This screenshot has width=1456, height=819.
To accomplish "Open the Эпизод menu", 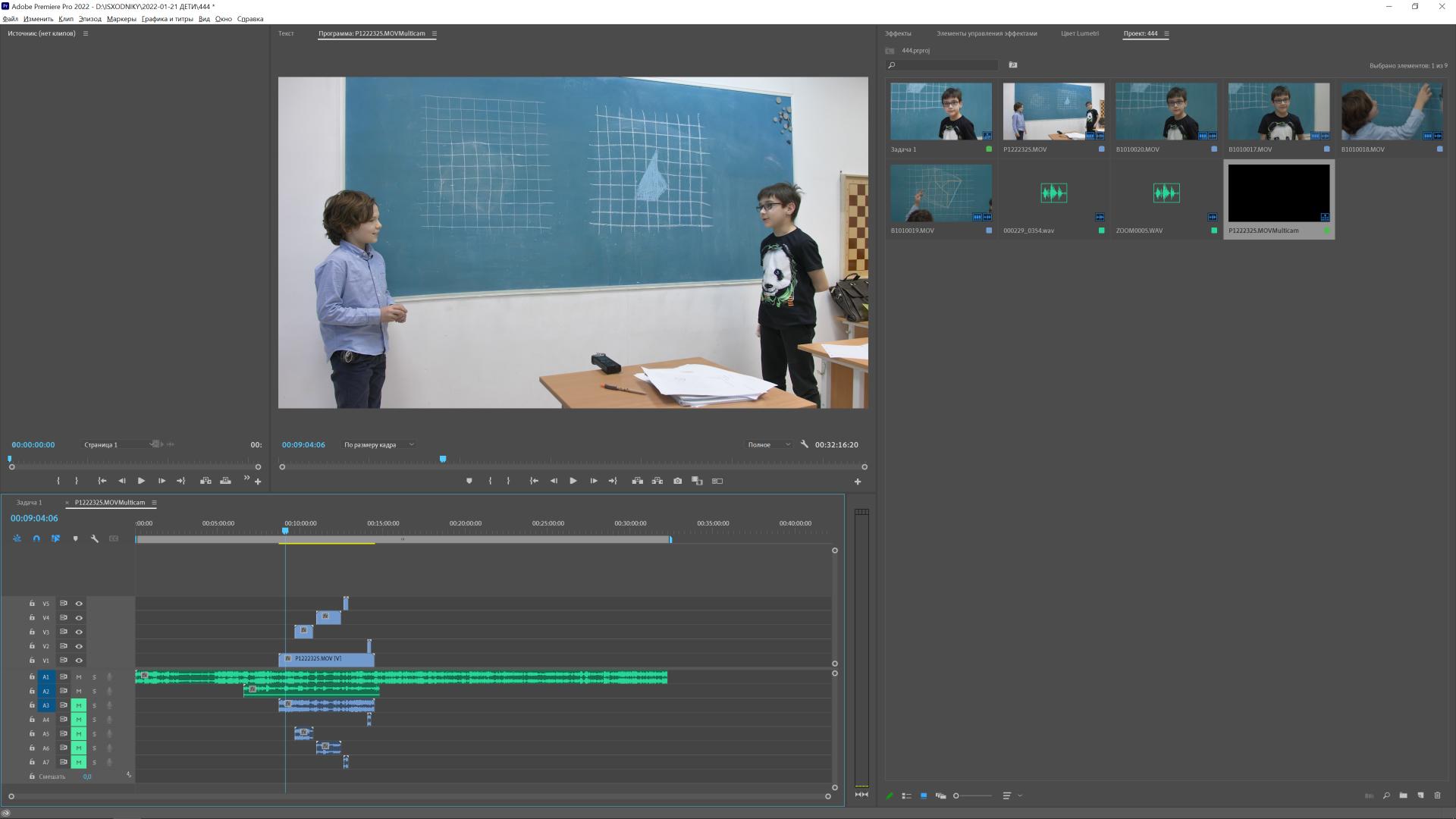I will pyautogui.click(x=89, y=19).
